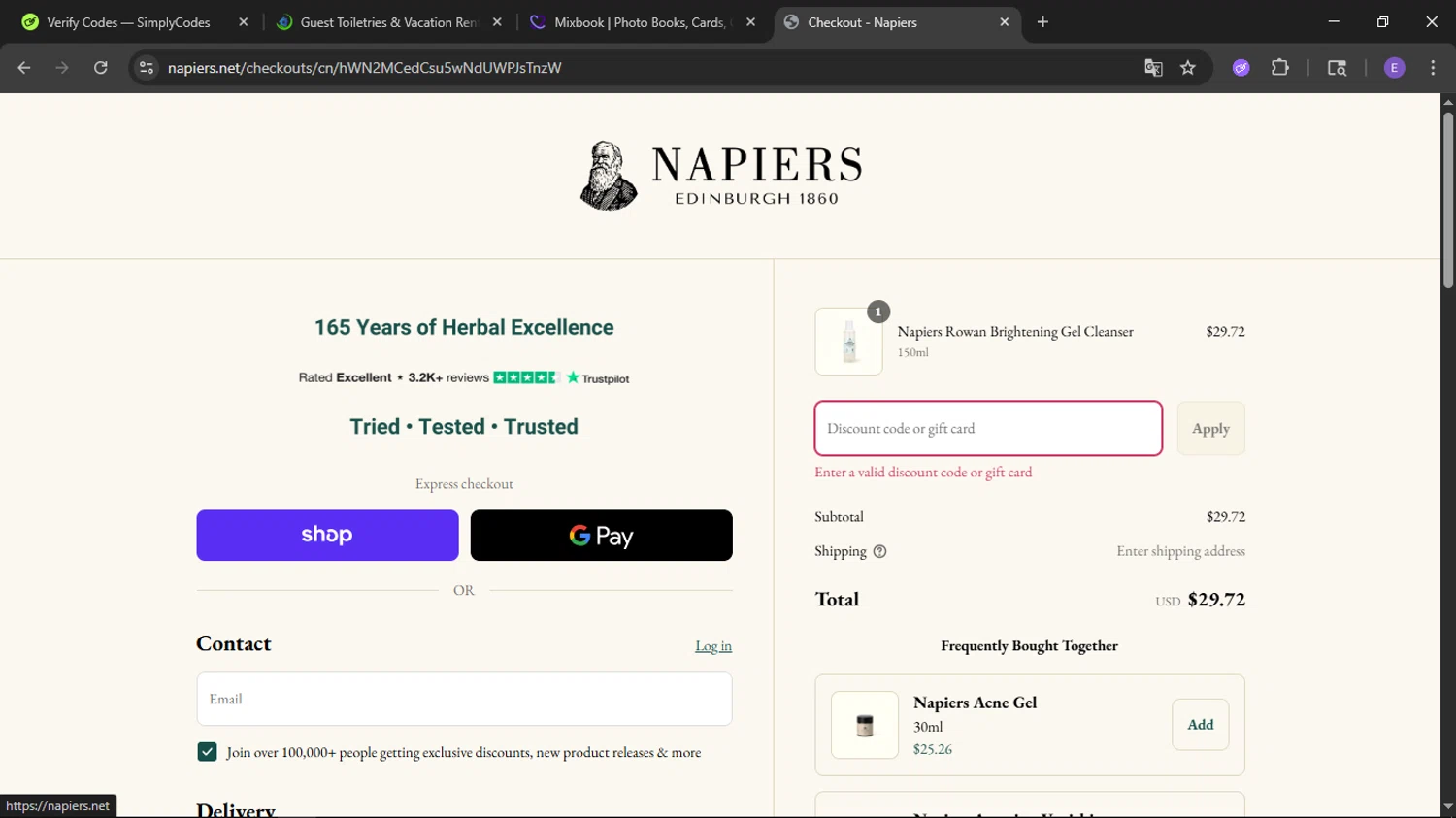Click the scrollbar down arrow
Screen dimensions: 1456x818
[1447, 806]
